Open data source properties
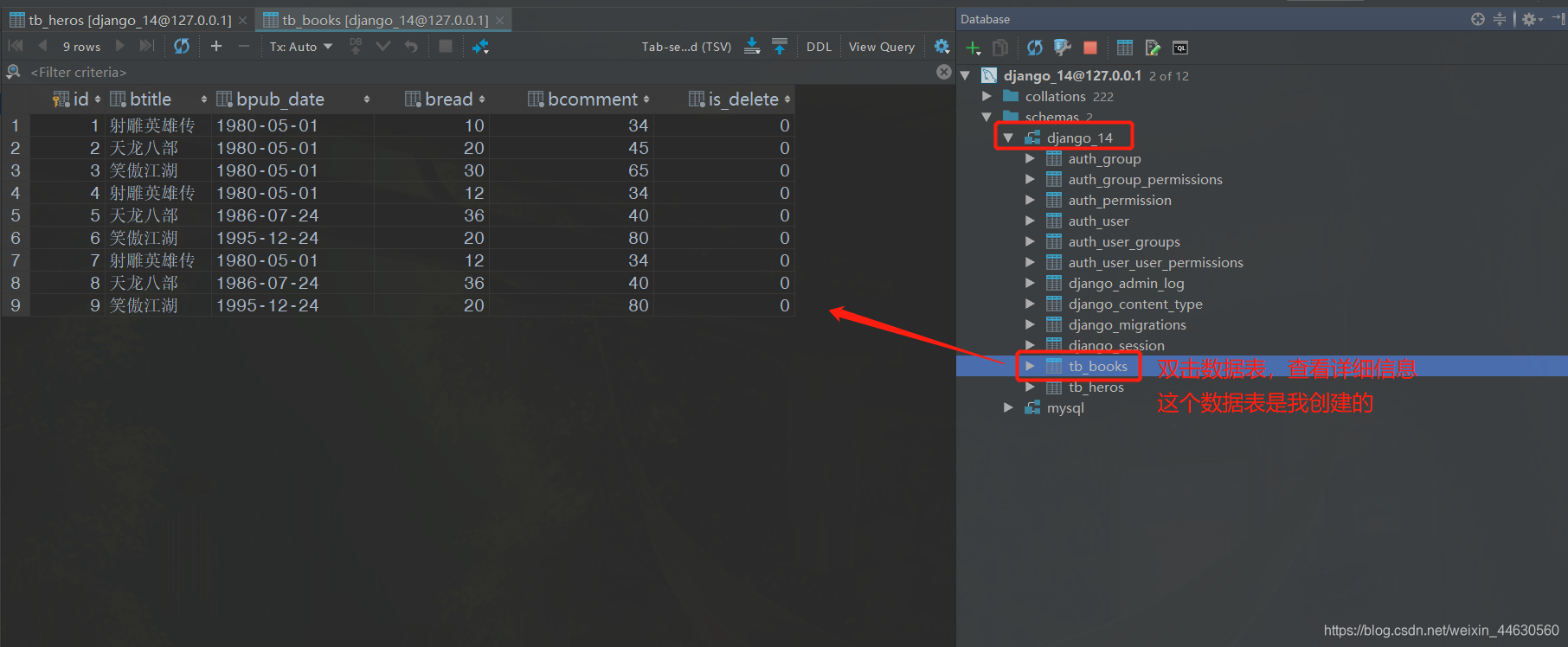 coord(1063,48)
